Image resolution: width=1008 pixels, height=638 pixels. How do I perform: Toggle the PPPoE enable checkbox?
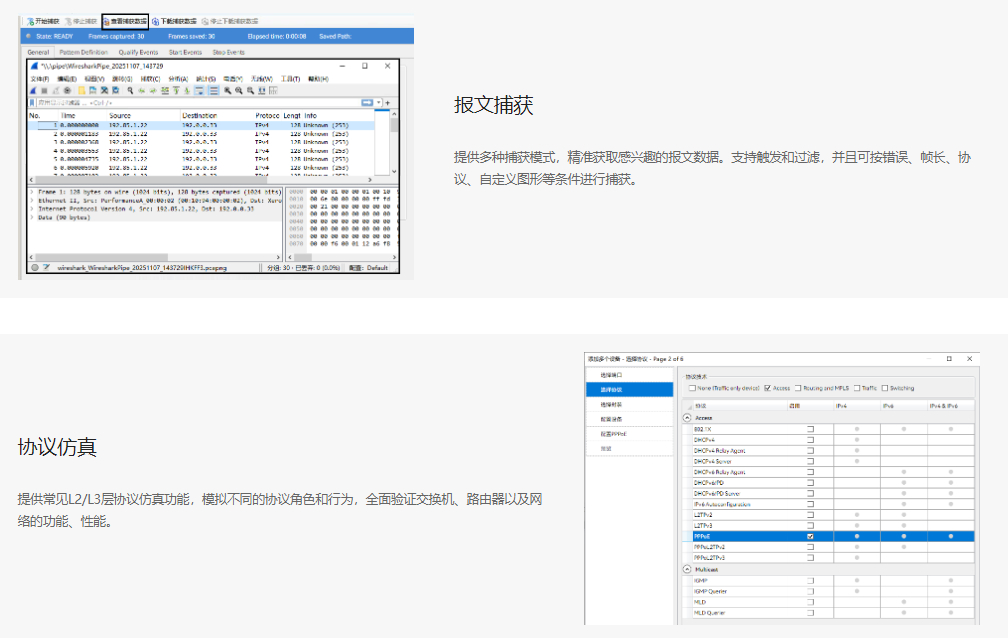coord(810,536)
